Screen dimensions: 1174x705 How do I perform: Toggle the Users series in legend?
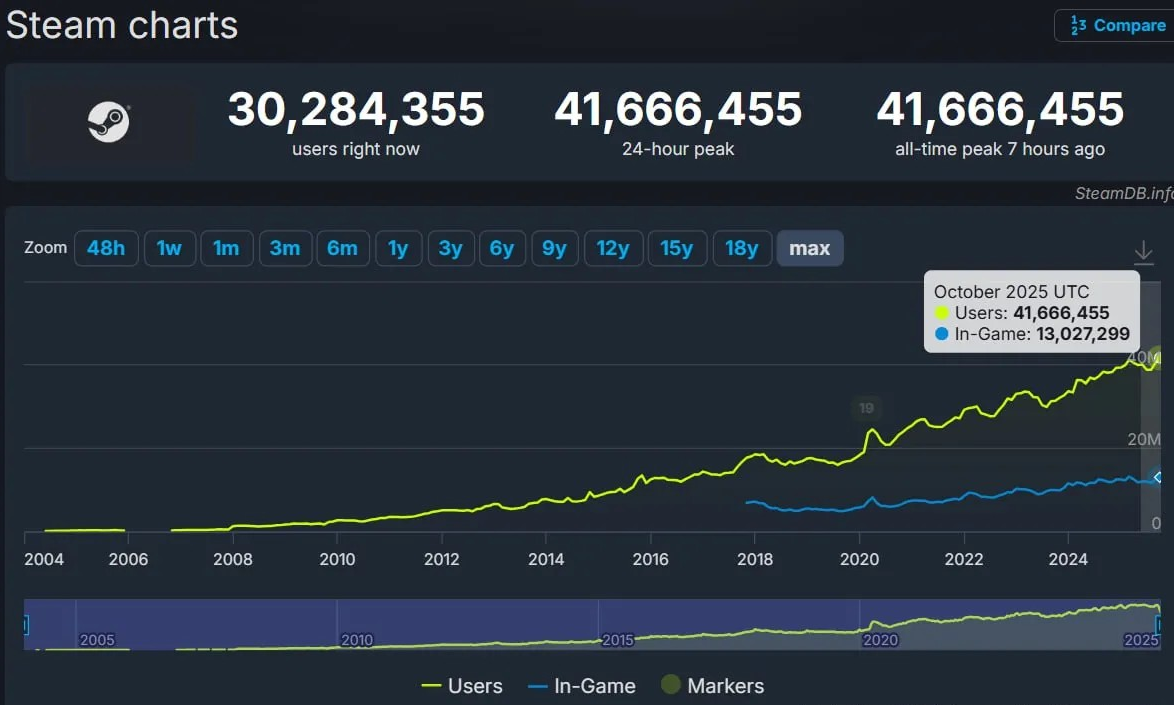pyautogui.click(x=462, y=686)
